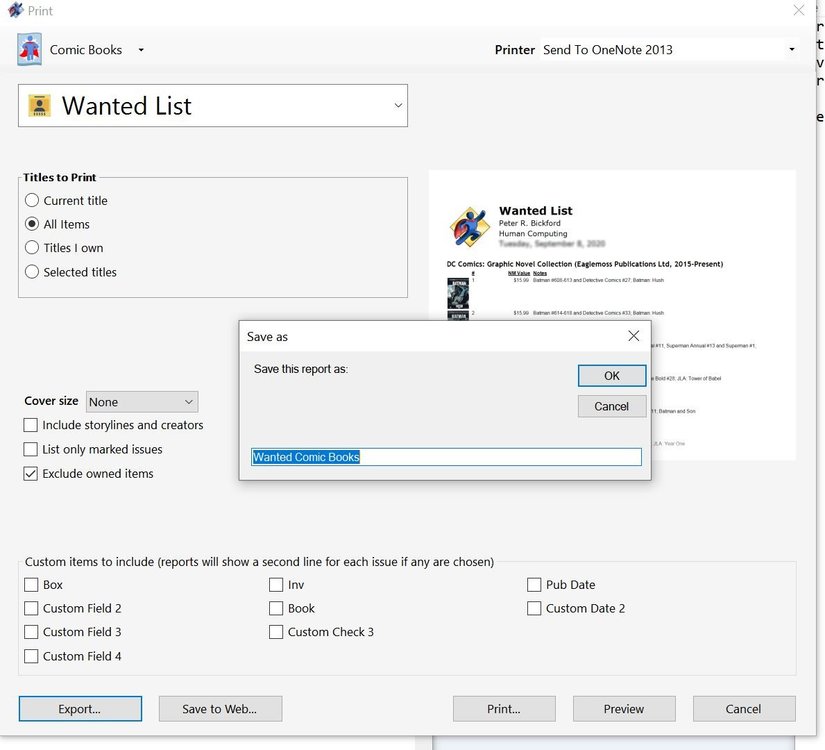Click the Wanted List report icon
This screenshot has width=825, height=750.
pos(39,106)
